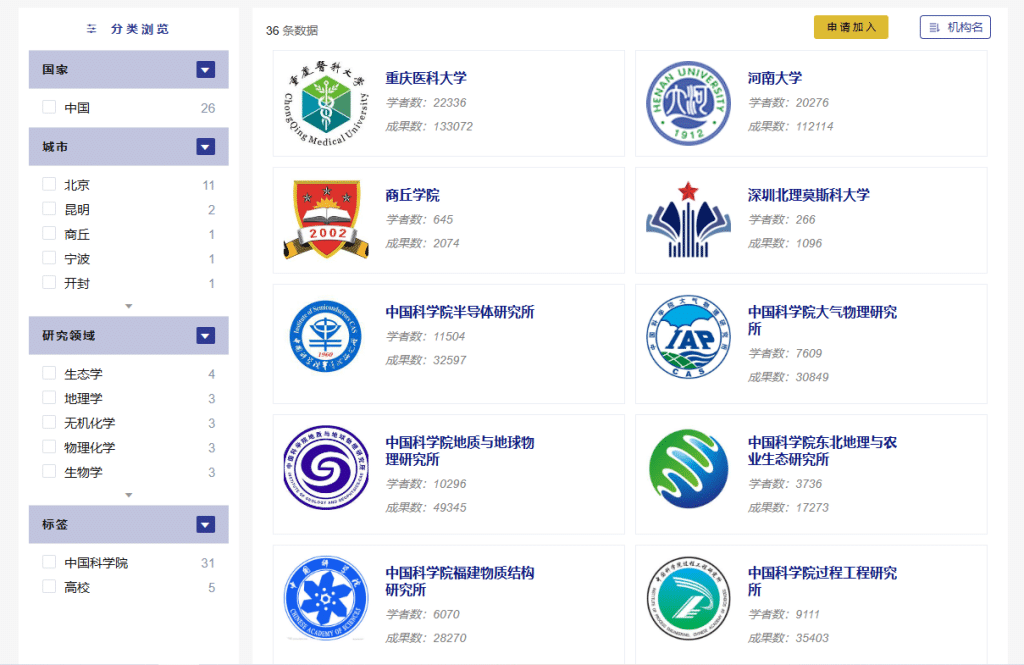Open the 商丘学院 shield emblem
The image size is (1024, 665).
326,220
